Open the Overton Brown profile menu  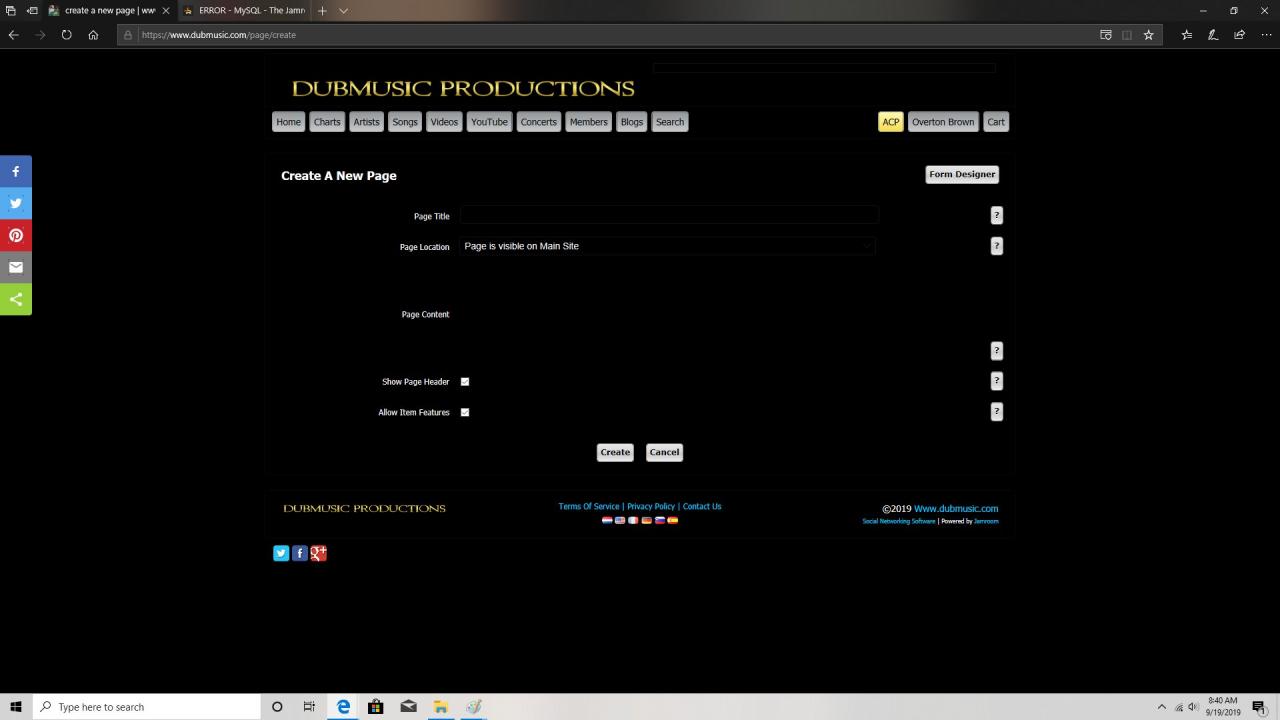pos(943,122)
